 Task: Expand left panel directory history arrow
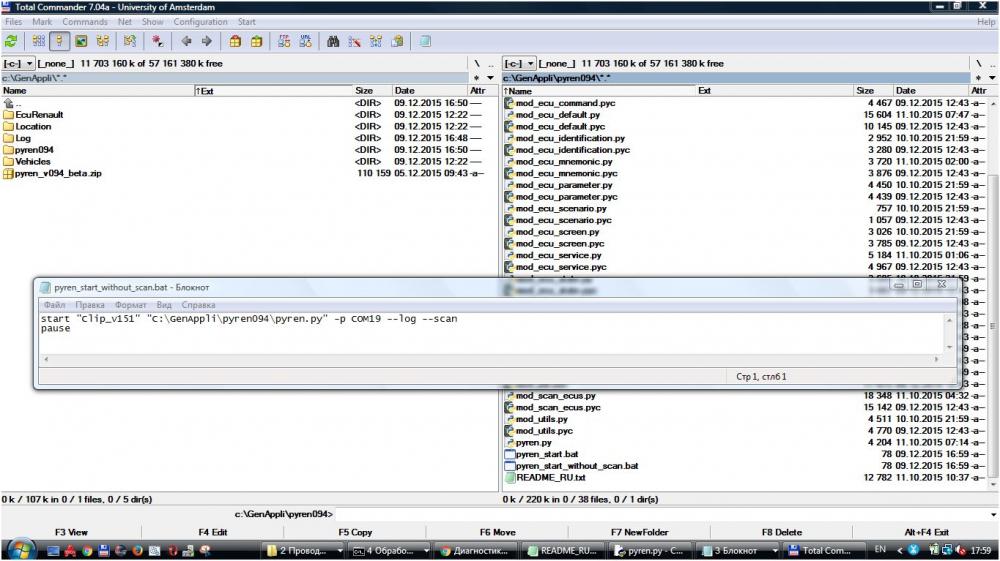490,78
